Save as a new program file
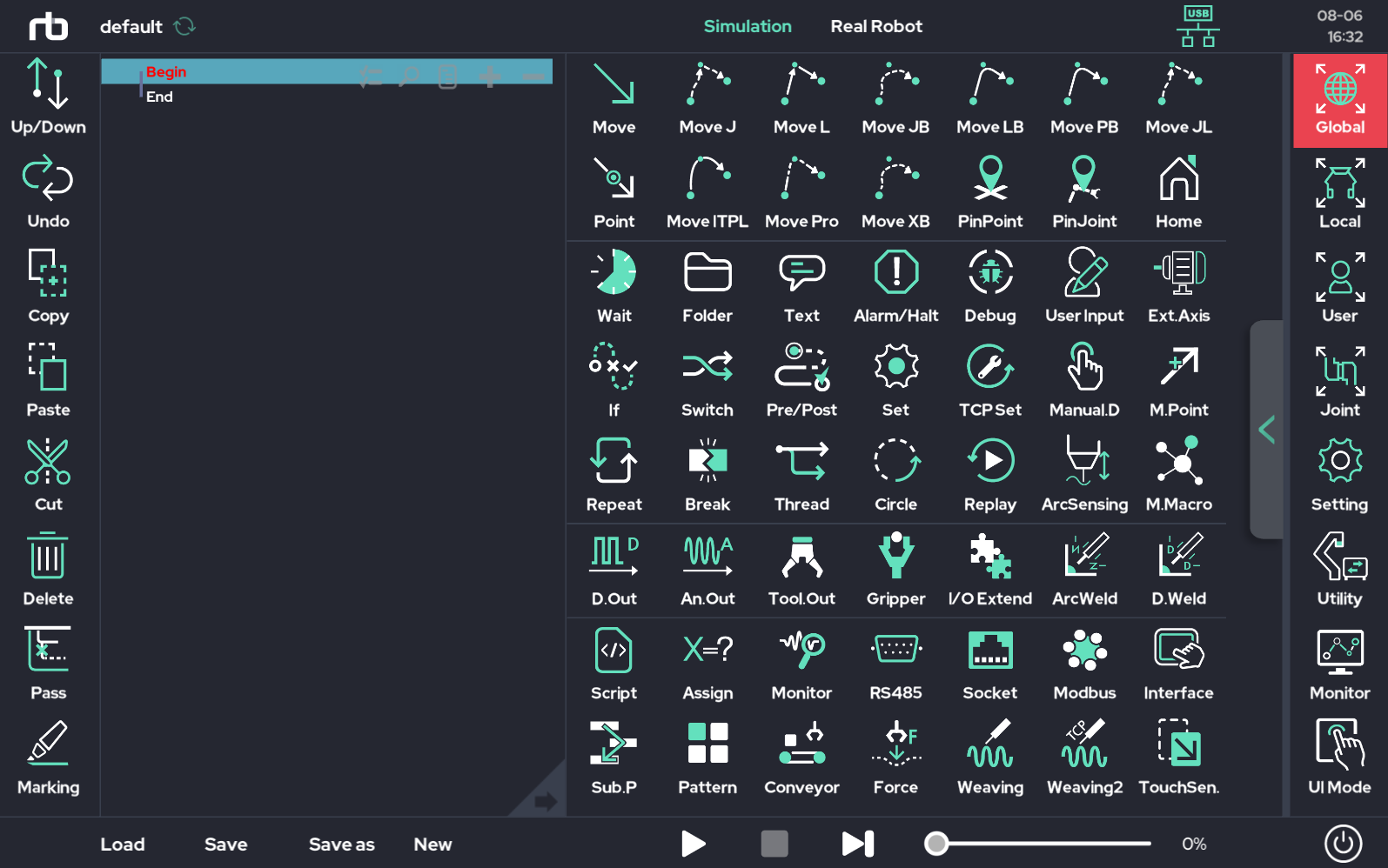Image resolution: width=1388 pixels, height=868 pixels. (x=341, y=844)
